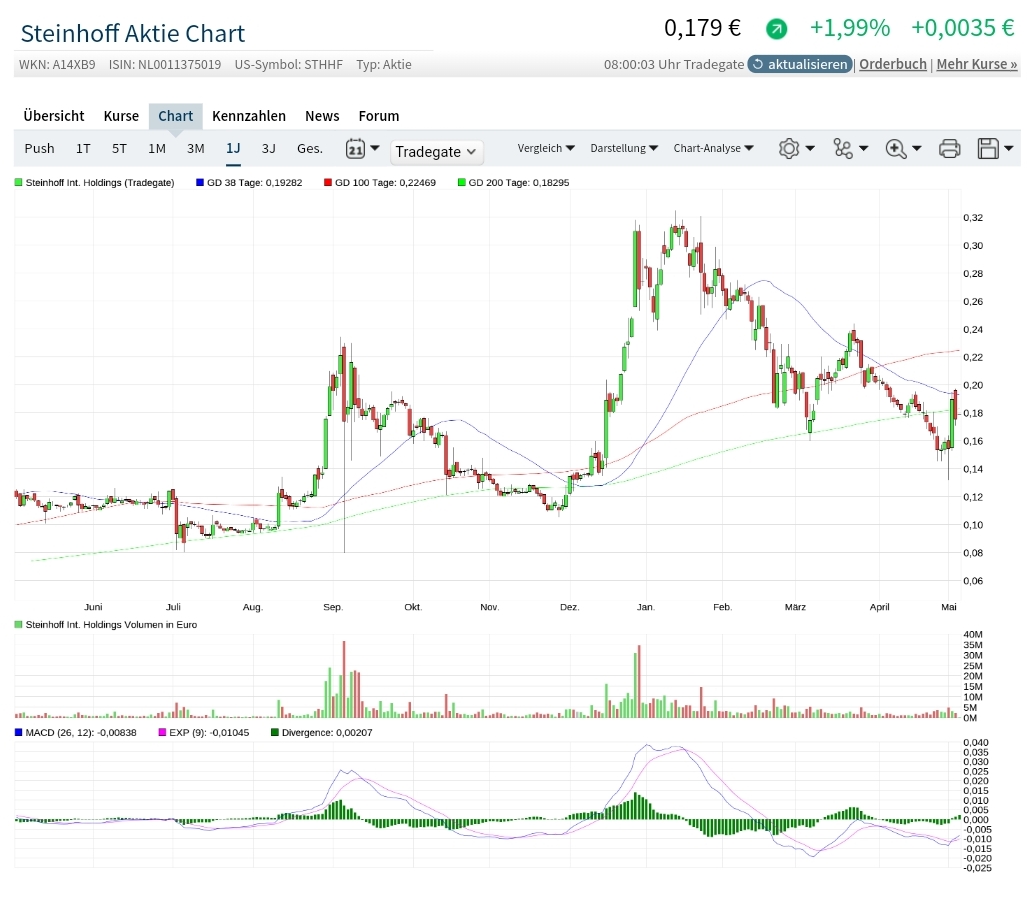Go to the Forum tab
Image resolution: width=1032 pixels, height=899 pixels.
(x=378, y=116)
